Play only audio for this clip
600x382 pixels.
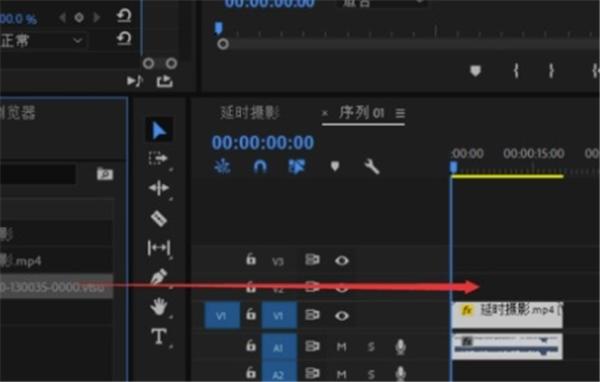(x=135, y=81)
